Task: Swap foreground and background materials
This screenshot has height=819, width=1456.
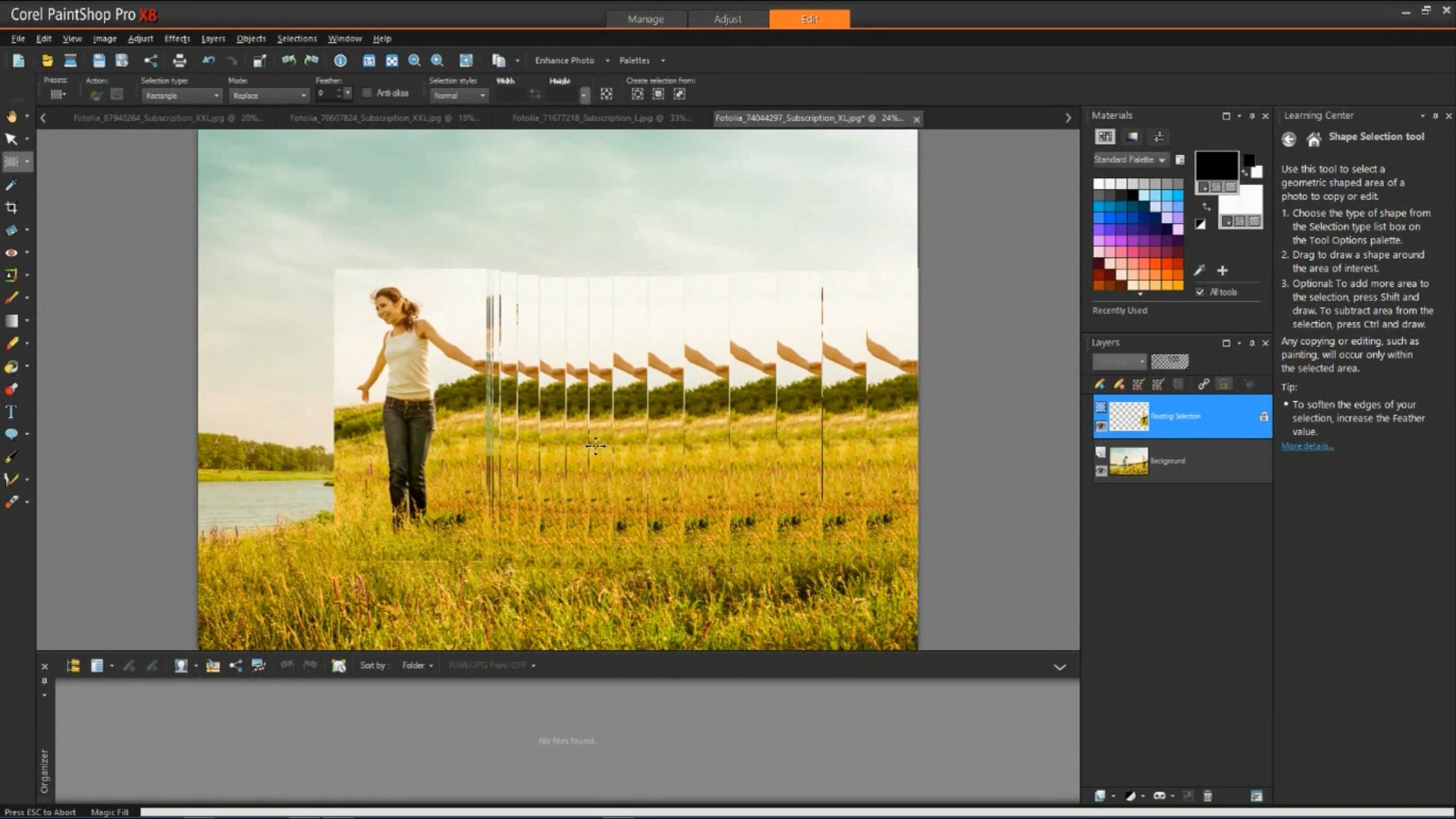Action: 1207,206
